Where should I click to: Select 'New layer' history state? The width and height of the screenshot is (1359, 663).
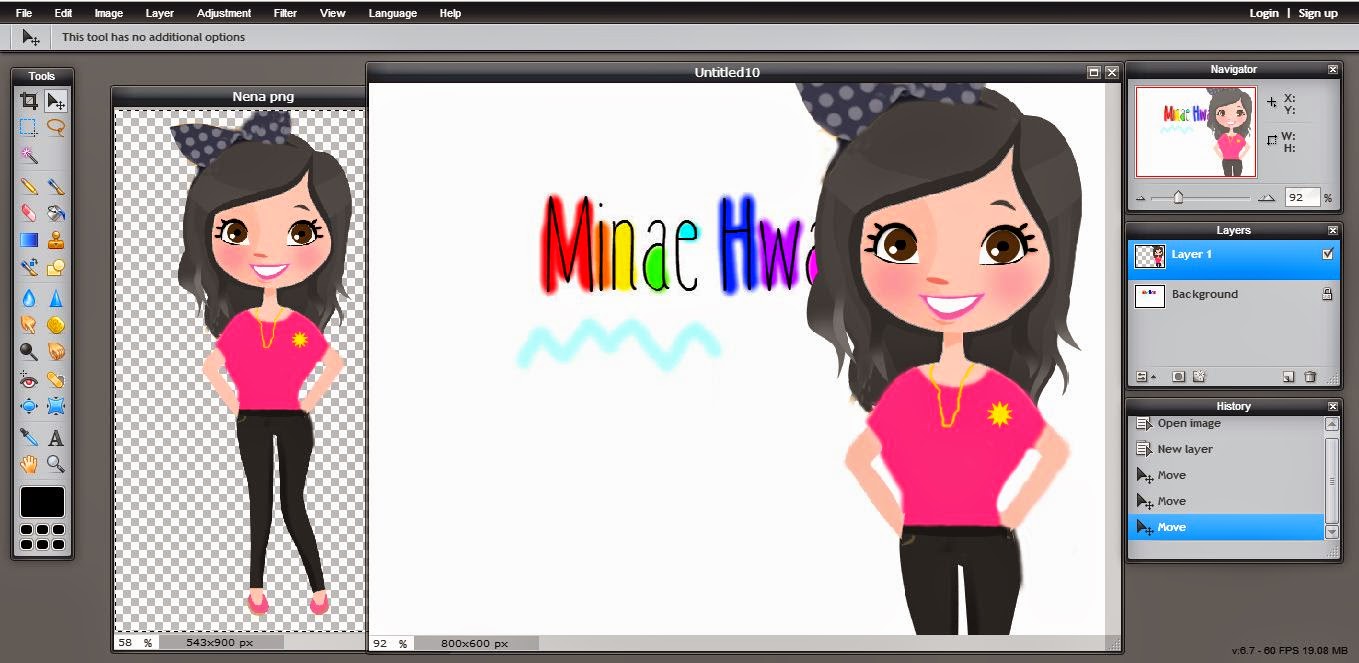click(x=1226, y=449)
